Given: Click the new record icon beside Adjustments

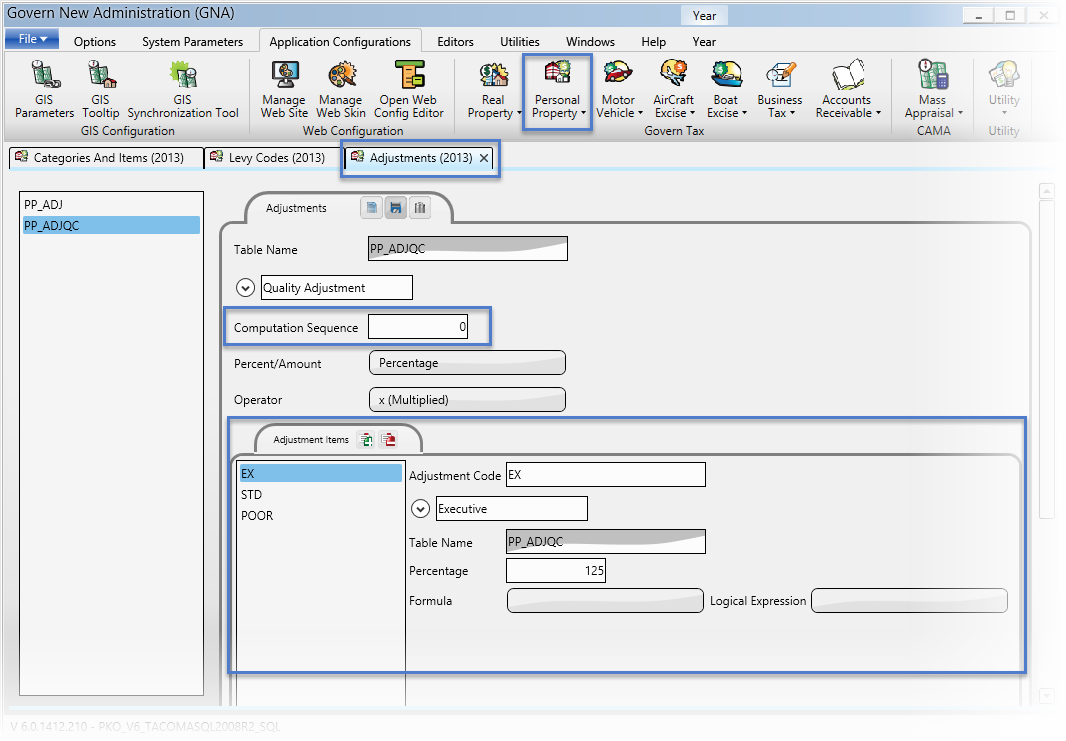Looking at the screenshot, I should [372, 208].
